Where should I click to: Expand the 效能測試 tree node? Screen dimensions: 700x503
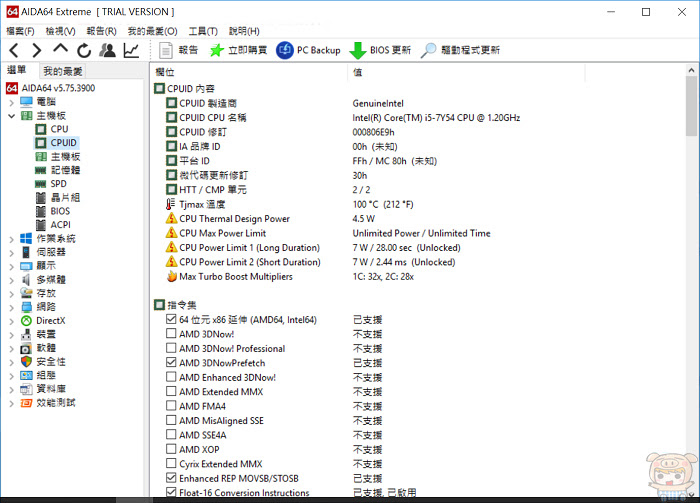(11, 403)
